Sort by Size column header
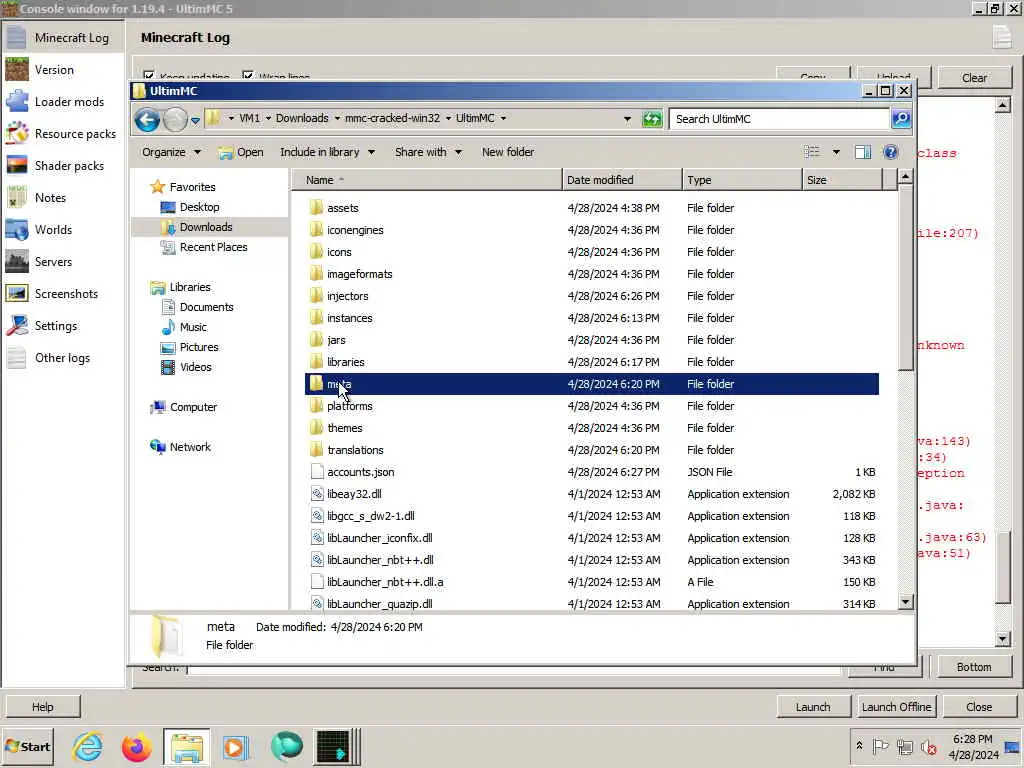The image size is (1024, 768). [x=842, y=180]
